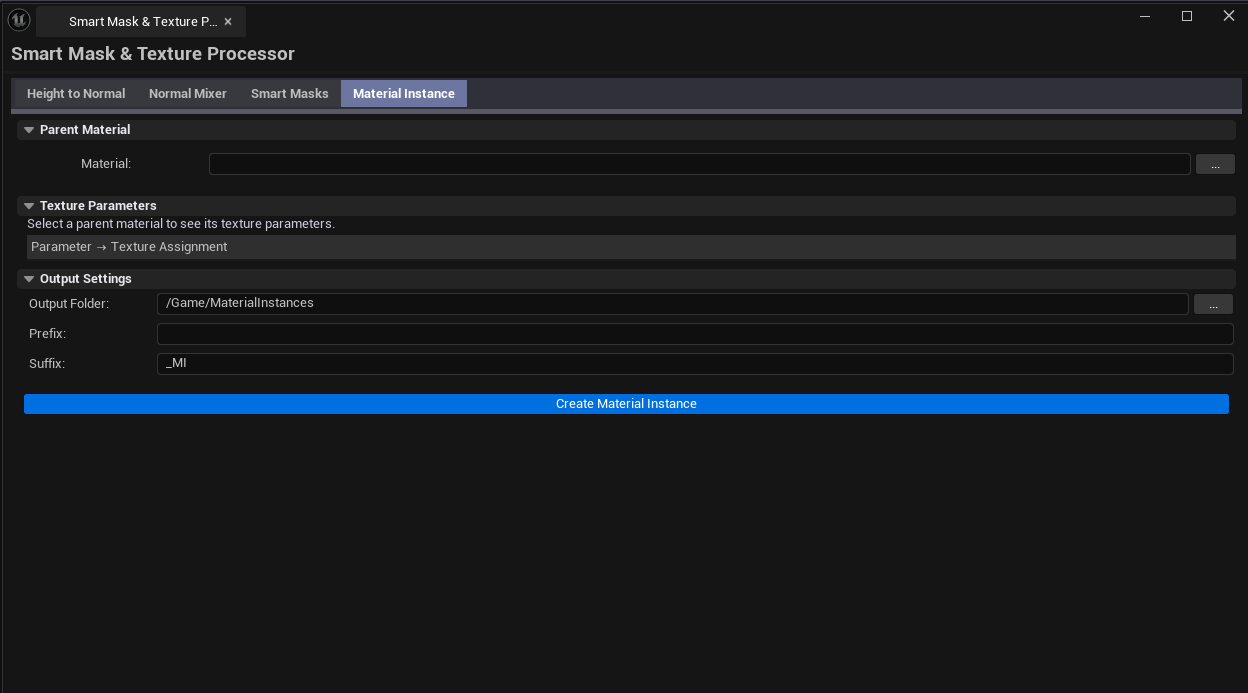Select the Material Instance tab
Image resolution: width=1248 pixels, height=693 pixels.
pyautogui.click(x=404, y=94)
